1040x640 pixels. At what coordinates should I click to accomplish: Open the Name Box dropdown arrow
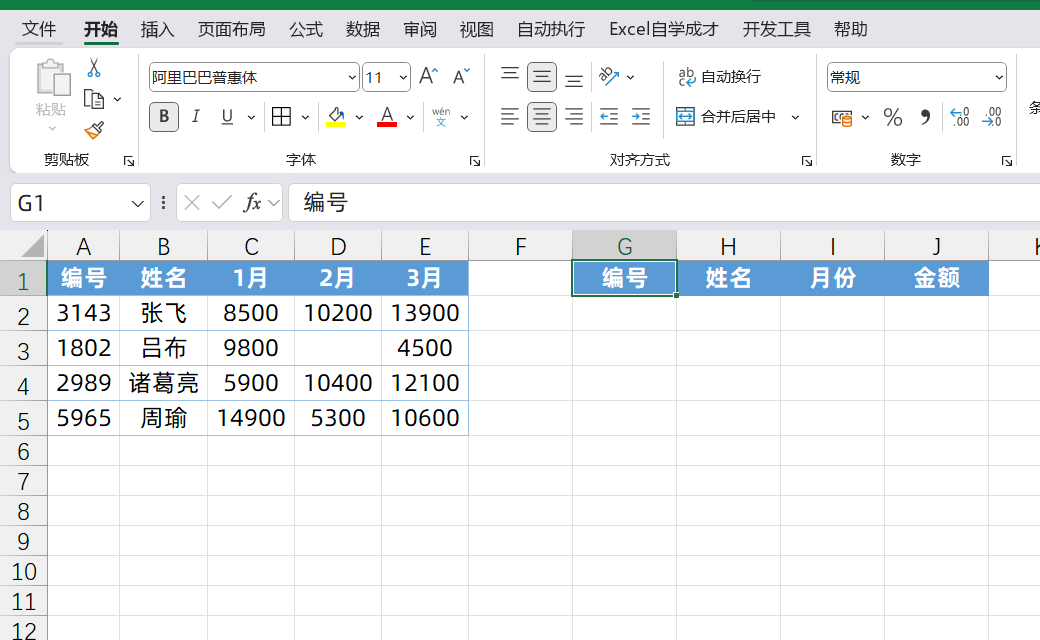(x=137, y=203)
